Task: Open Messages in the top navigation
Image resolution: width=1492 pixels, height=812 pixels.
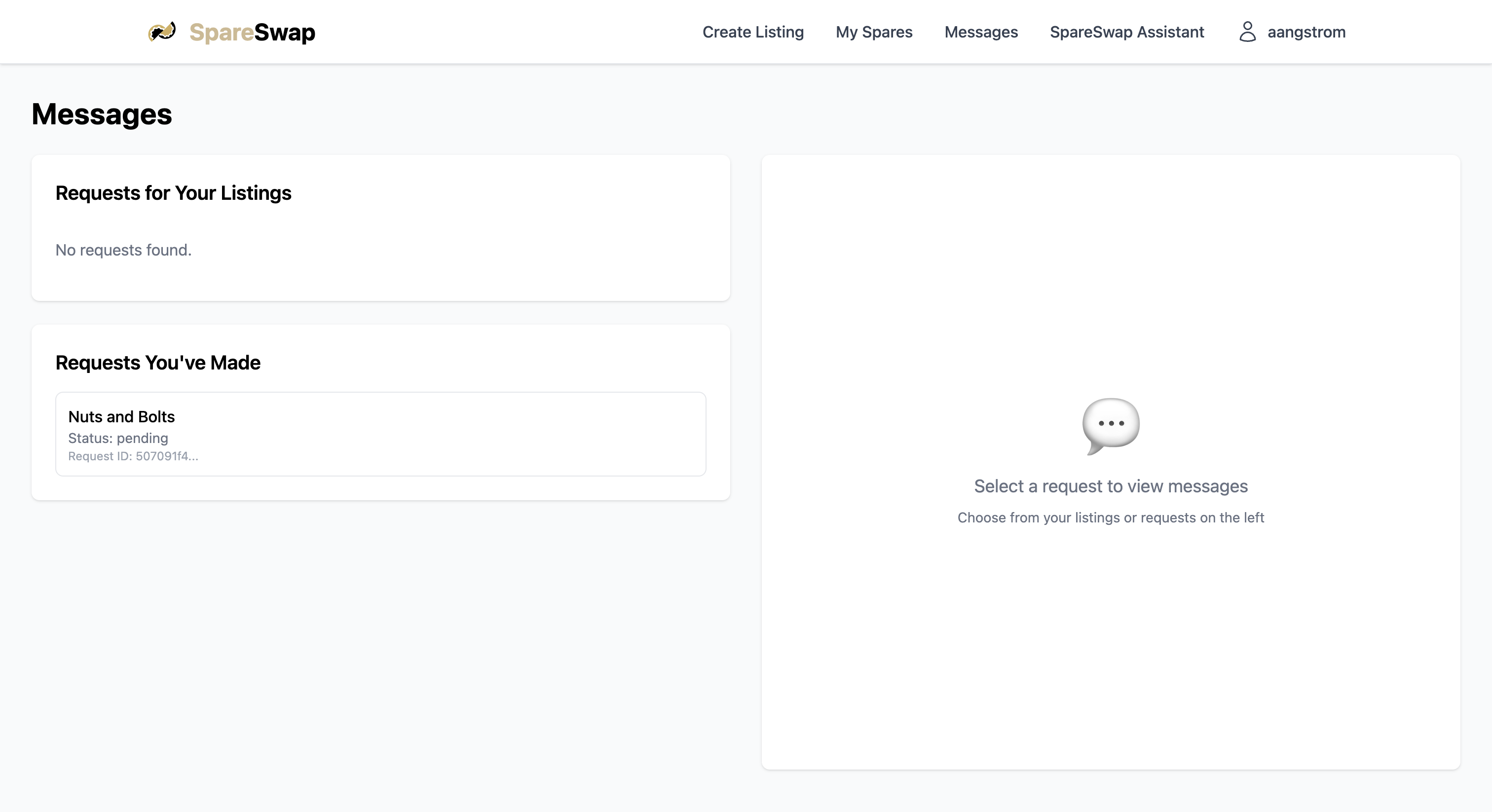Action: [980, 32]
